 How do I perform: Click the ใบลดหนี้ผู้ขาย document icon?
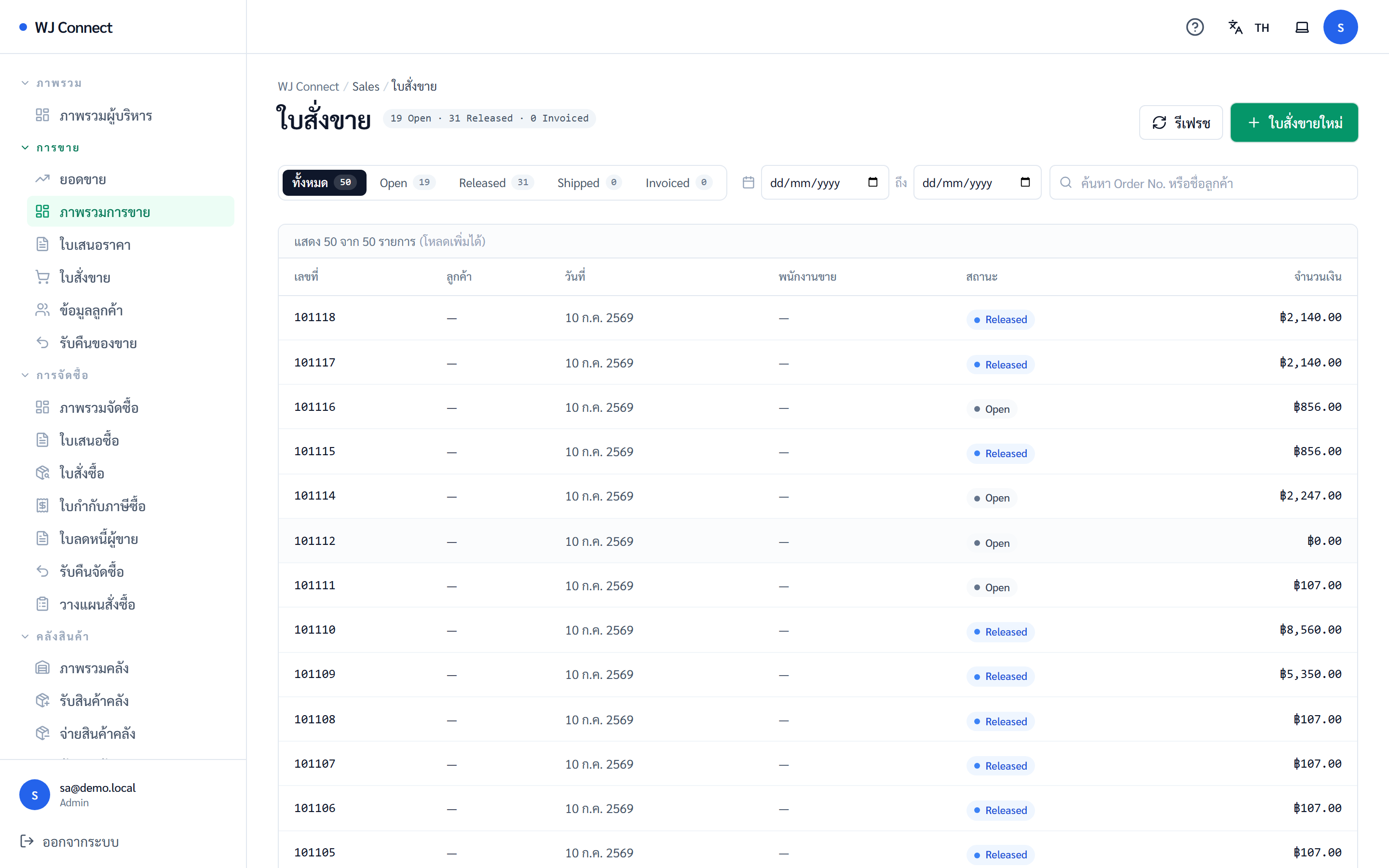[42, 538]
